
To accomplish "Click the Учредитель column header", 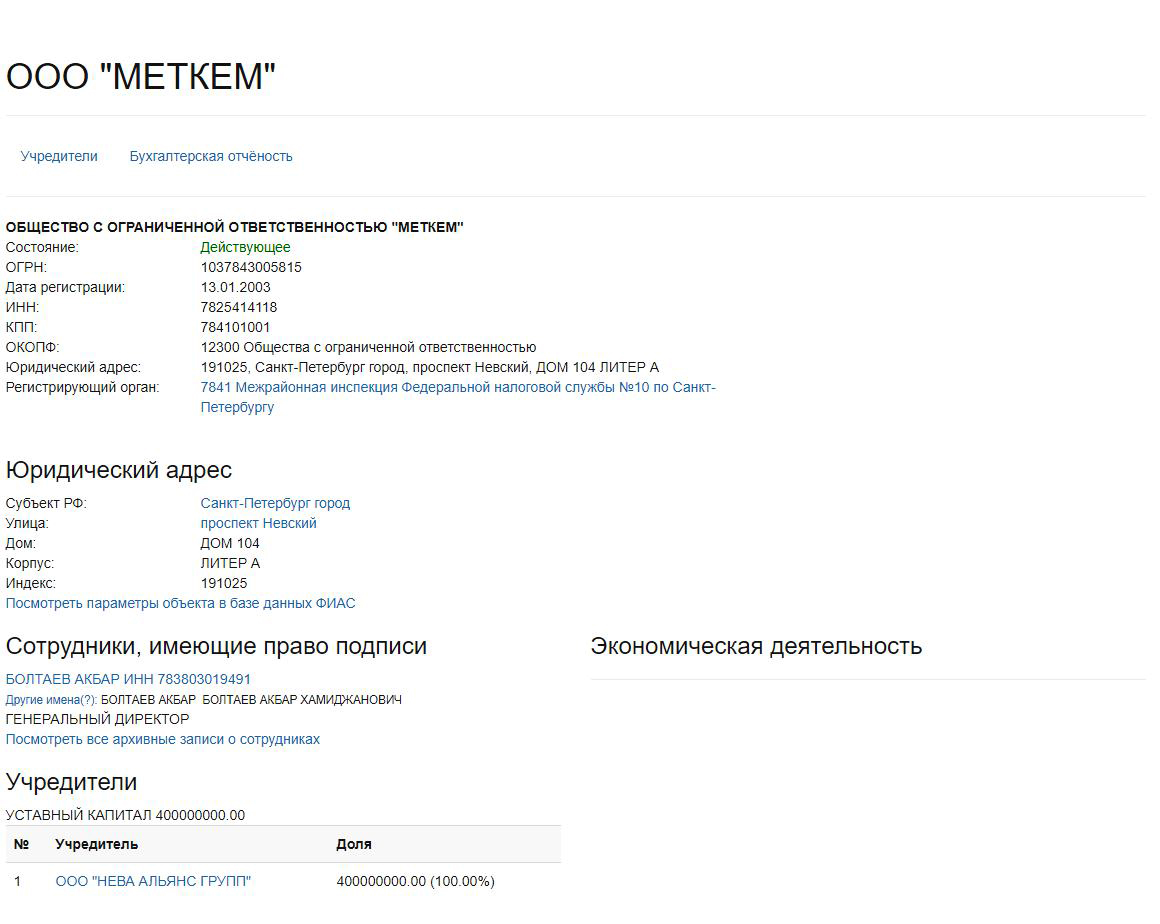I will pos(97,844).
